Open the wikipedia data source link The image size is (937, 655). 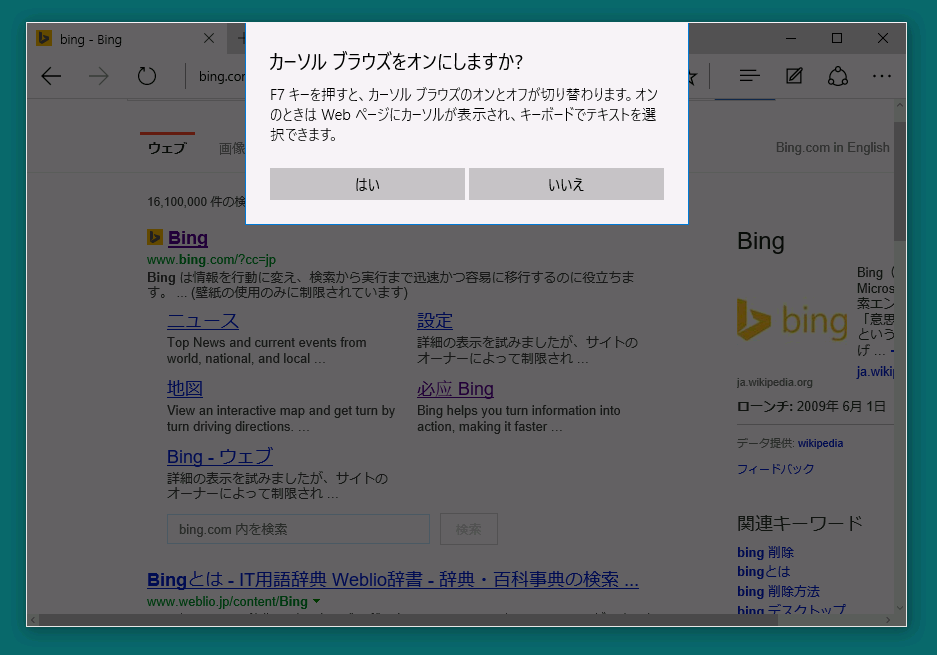(x=820, y=443)
